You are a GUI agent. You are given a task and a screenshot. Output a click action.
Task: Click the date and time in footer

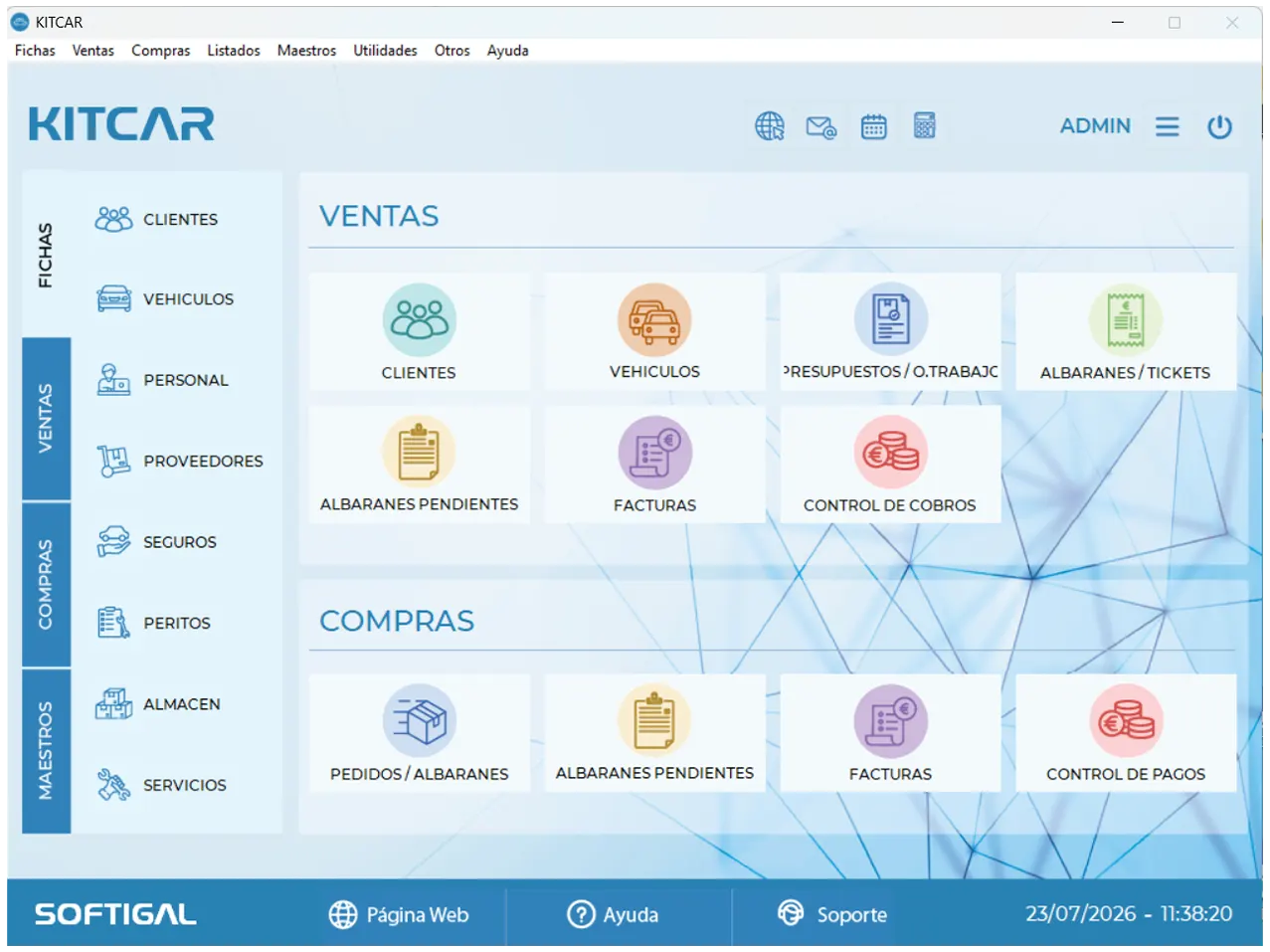[x=1129, y=913]
